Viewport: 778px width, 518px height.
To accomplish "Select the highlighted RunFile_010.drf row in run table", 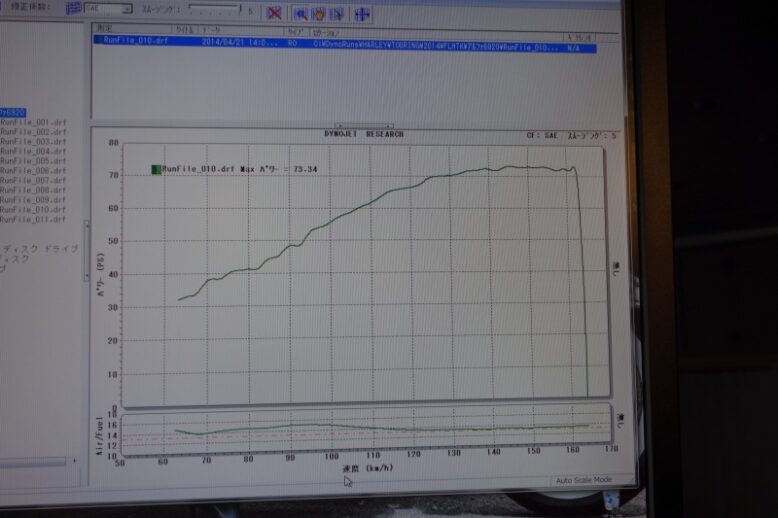I will 340,47.
